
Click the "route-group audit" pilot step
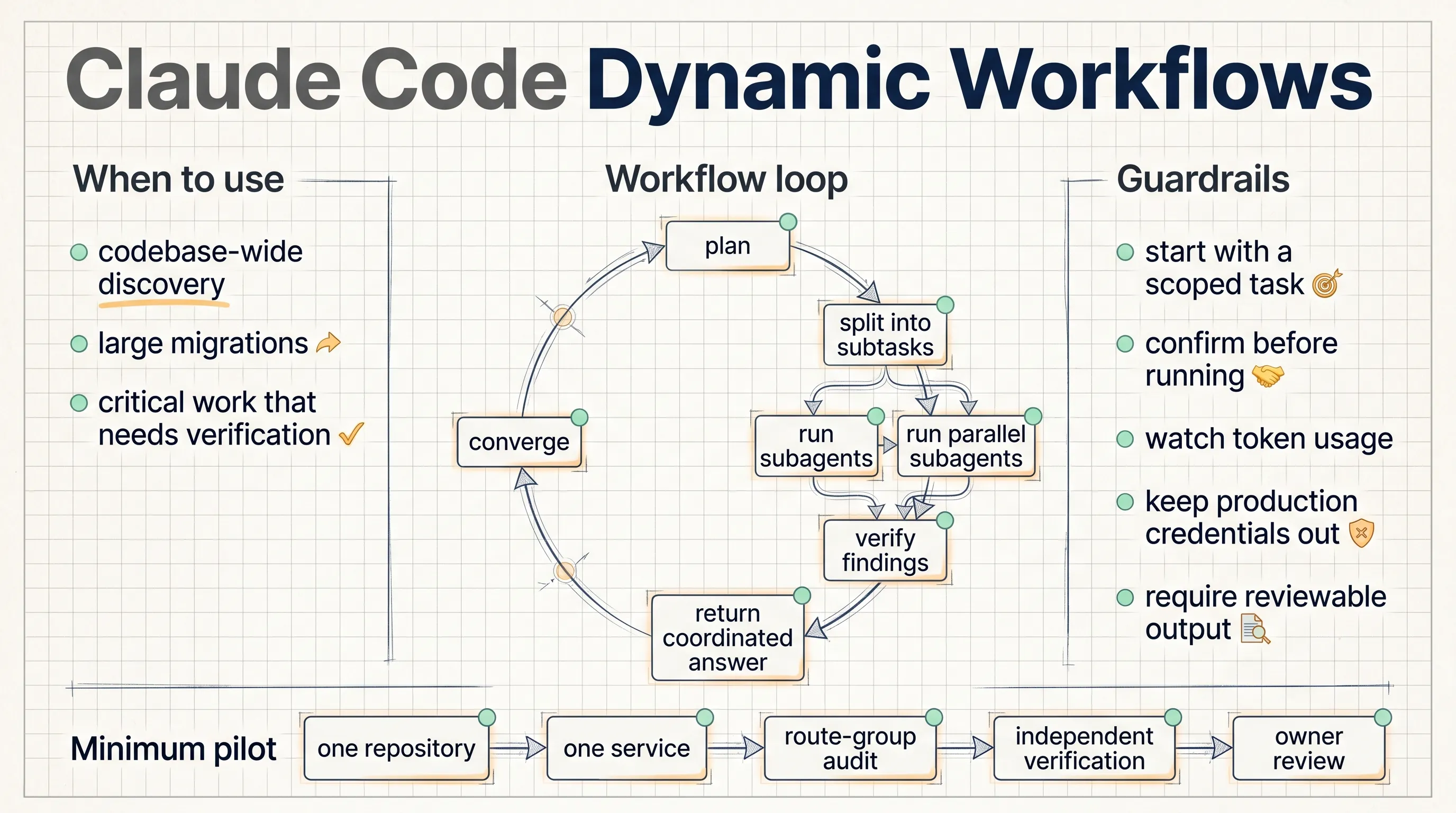(850, 748)
